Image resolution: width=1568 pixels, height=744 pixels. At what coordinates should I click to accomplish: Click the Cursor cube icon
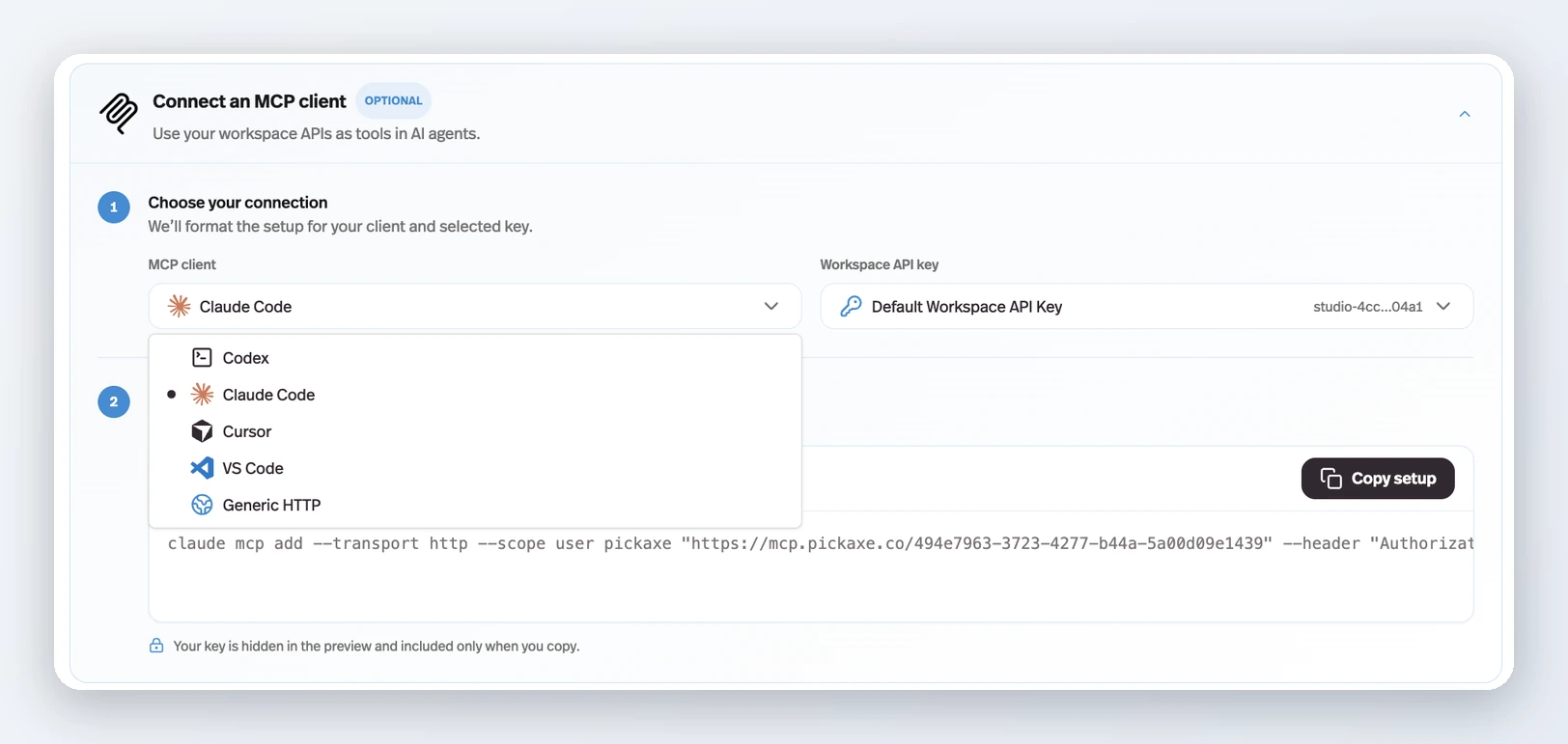[202, 431]
